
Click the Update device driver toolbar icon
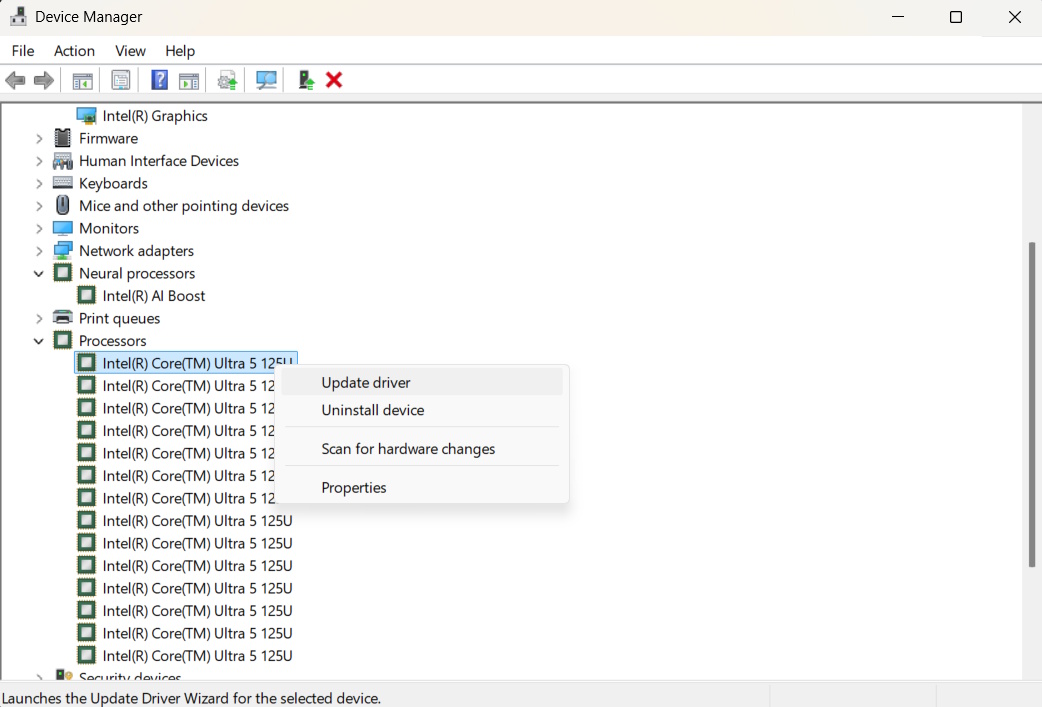tap(228, 80)
